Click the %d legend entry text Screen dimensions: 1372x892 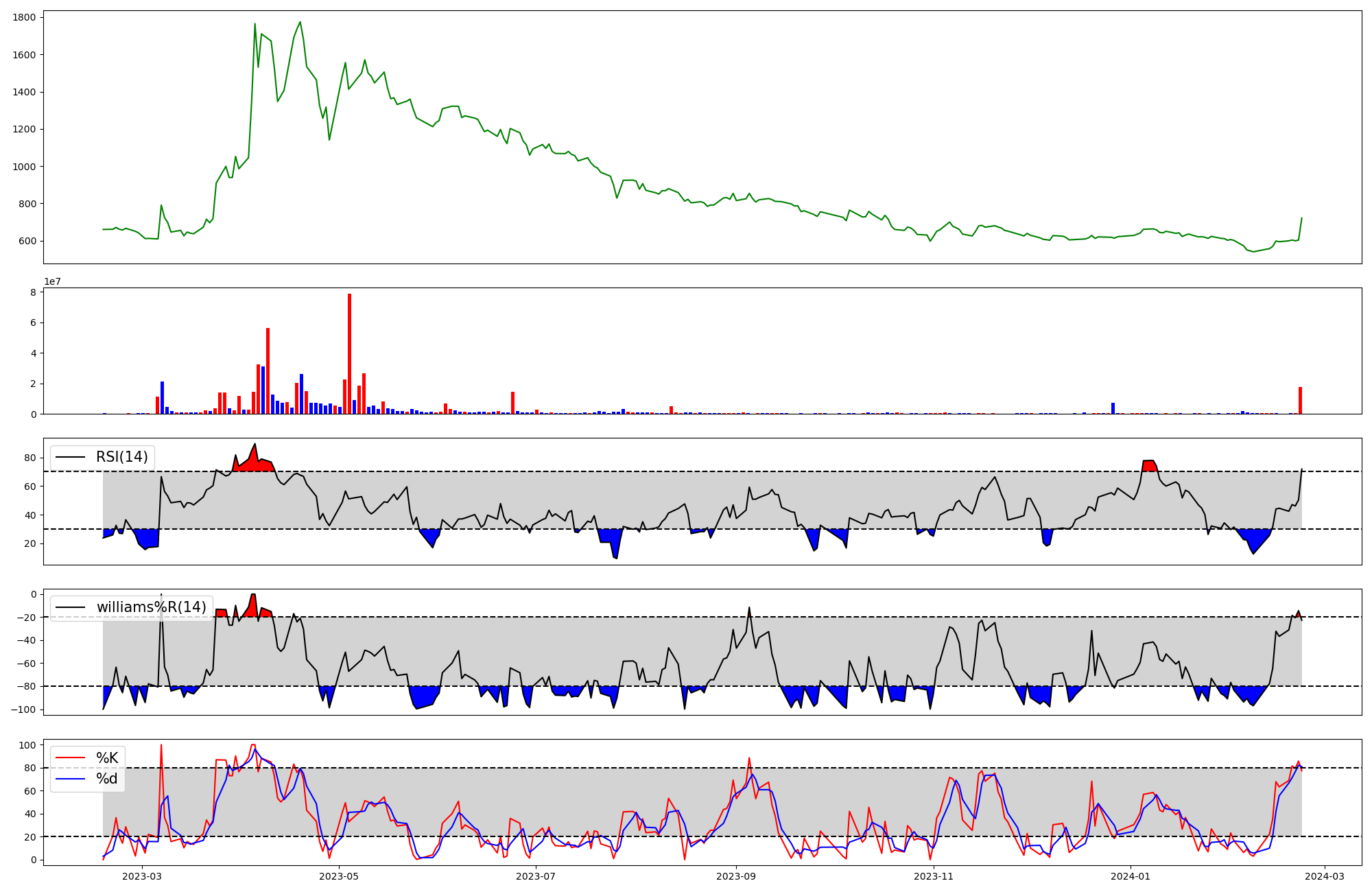point(107,779)
